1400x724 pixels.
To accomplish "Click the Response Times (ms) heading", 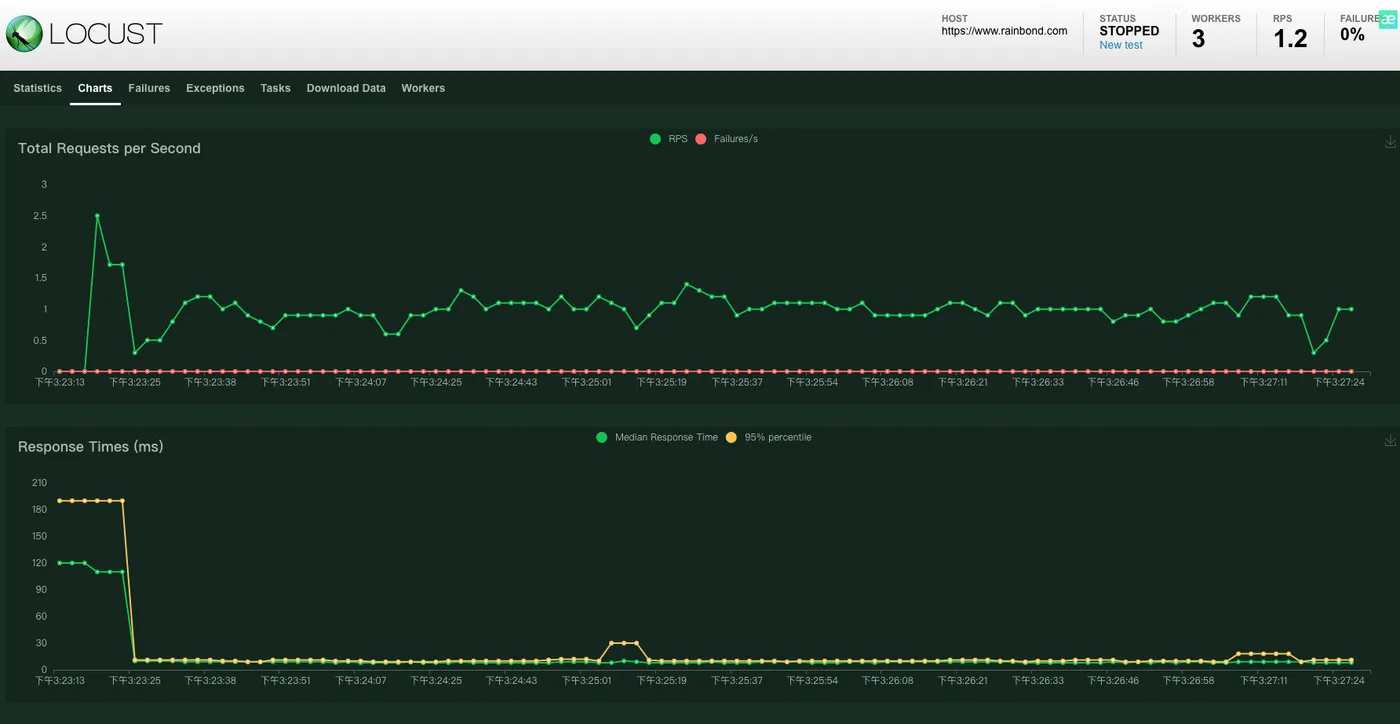I will (90, 447).
